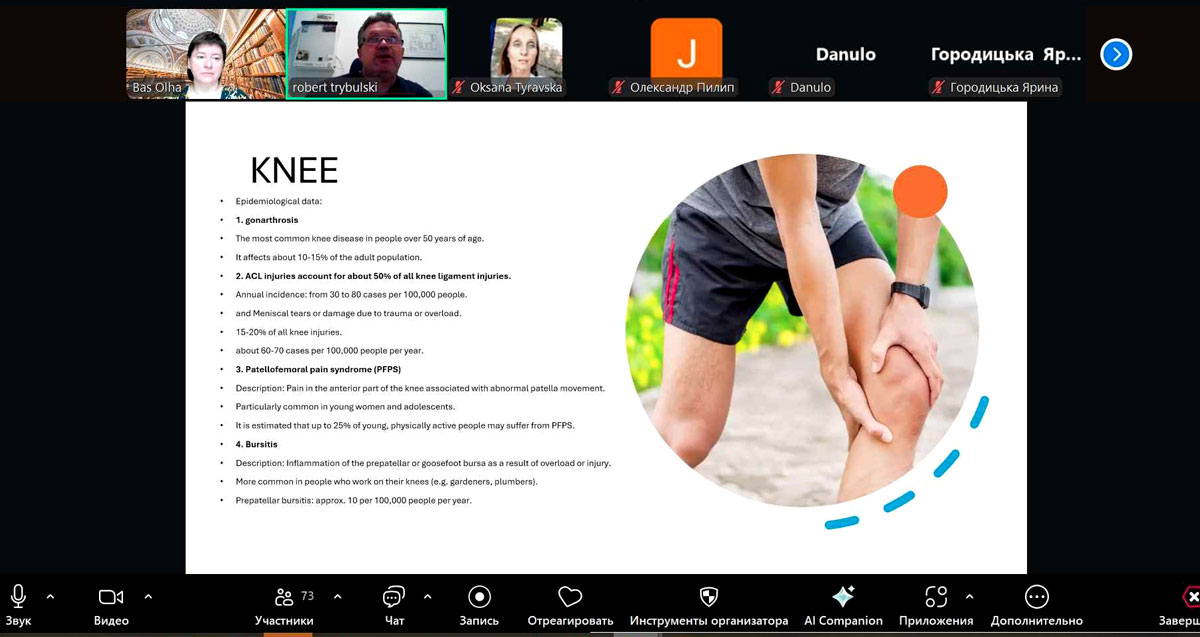Viewport: 1200px width, 637px height.
Task: Click muted mic icon beside Городицька Ярина
Action: pos(938,88)
